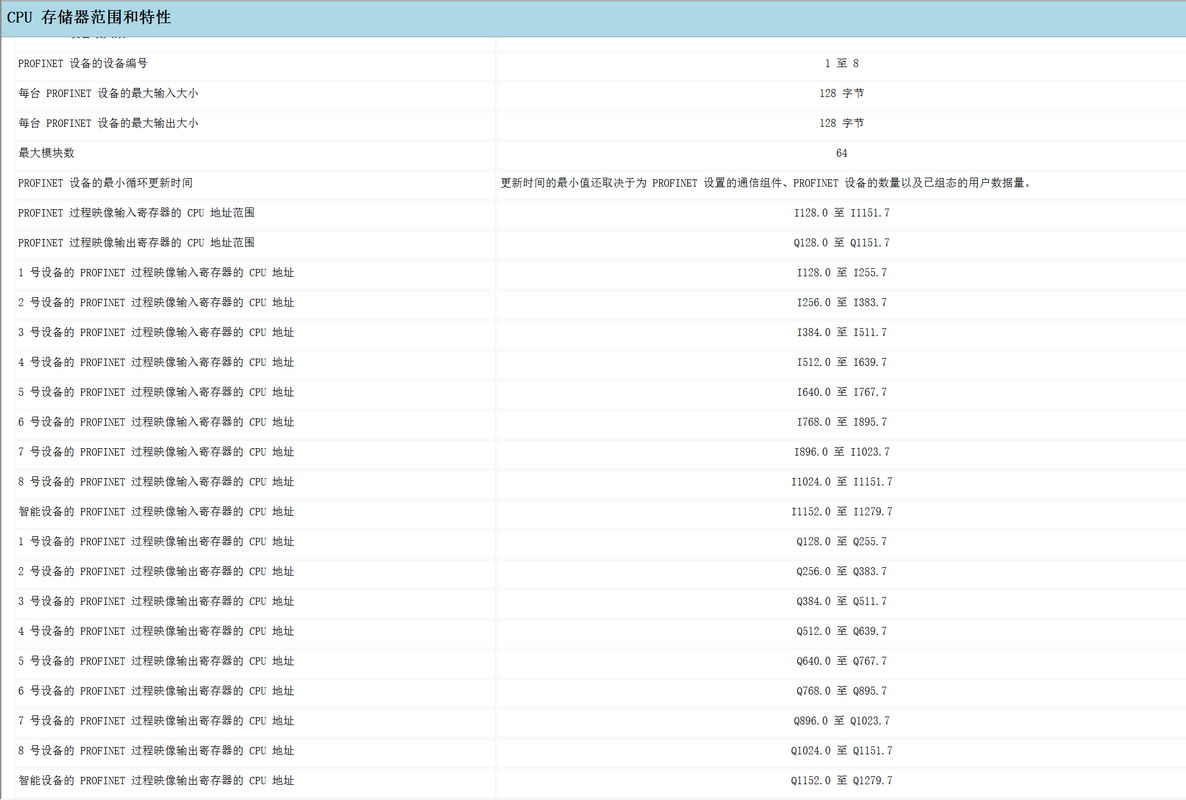This screenshot has width=1186, height=800.
Task: Select the '2 号设备' output register address label
Action: click(156, 572)
